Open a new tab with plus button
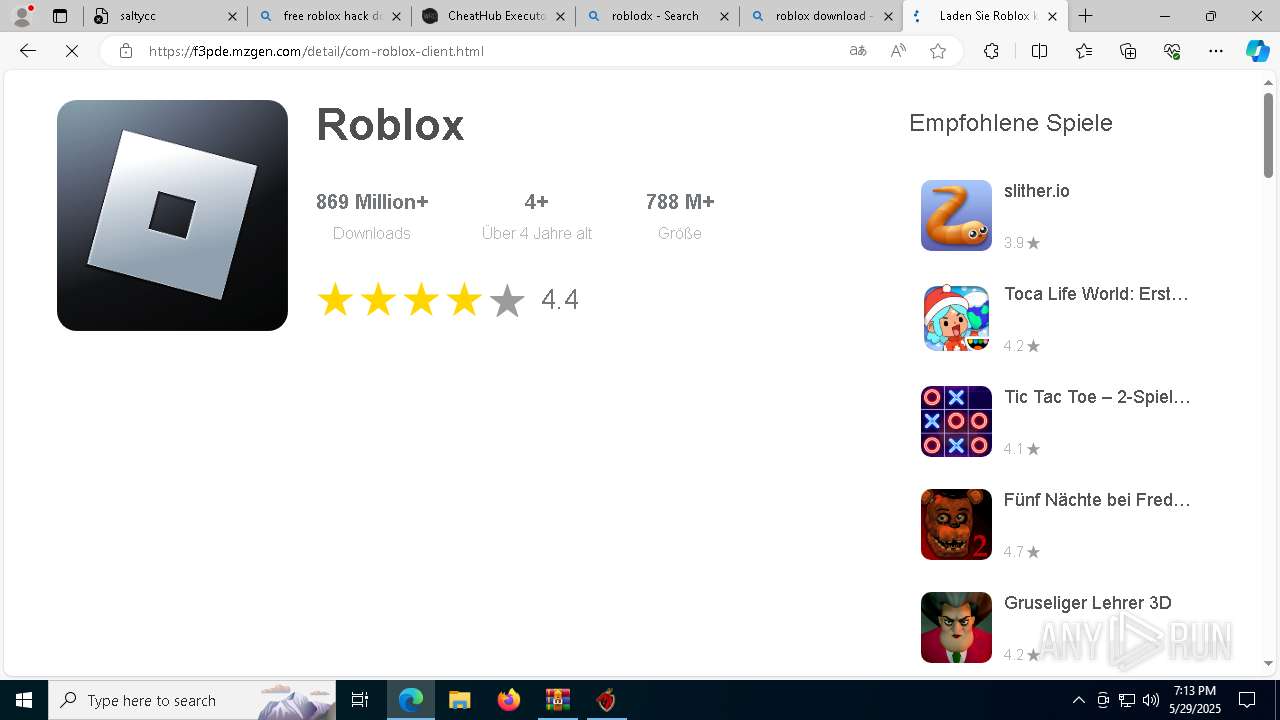This screenshot has height=720, width=1280. [x=1086, y=16]
